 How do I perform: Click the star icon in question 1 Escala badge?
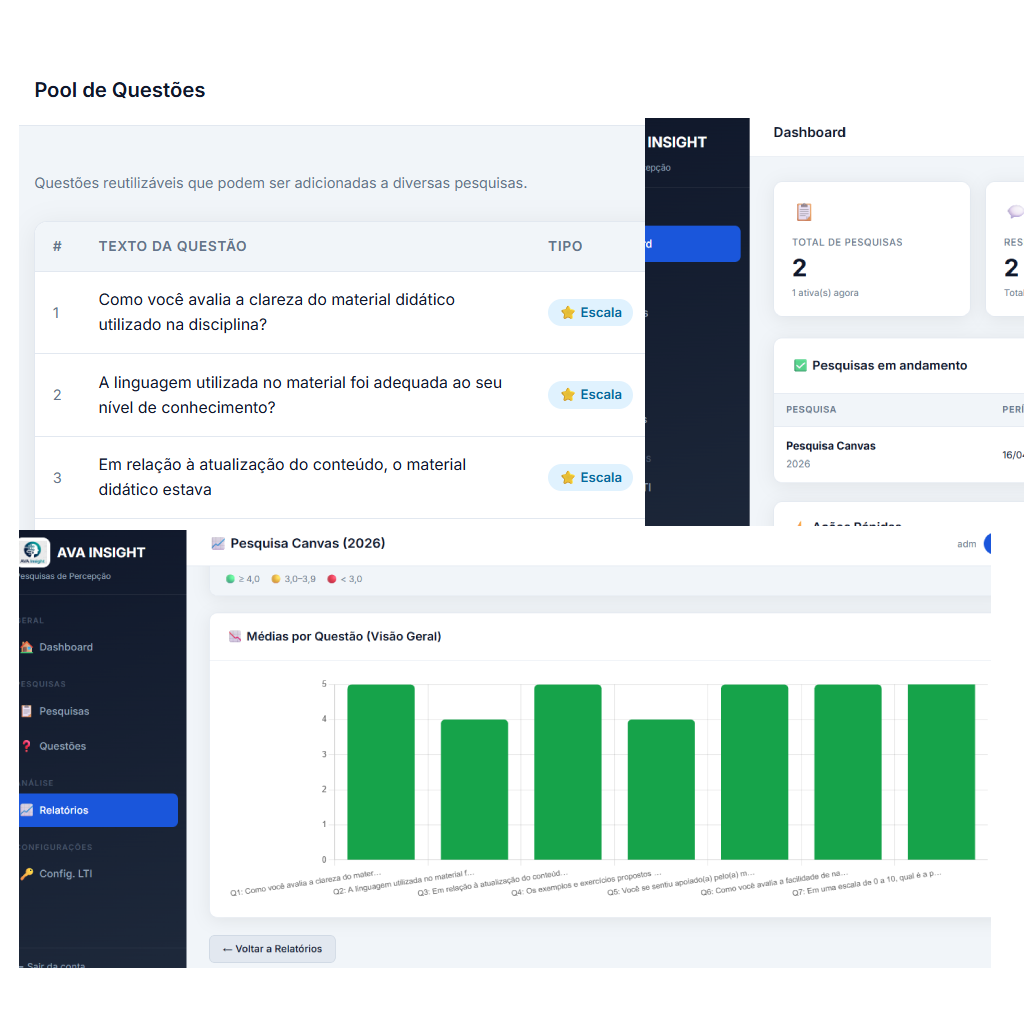pos(568,312)
